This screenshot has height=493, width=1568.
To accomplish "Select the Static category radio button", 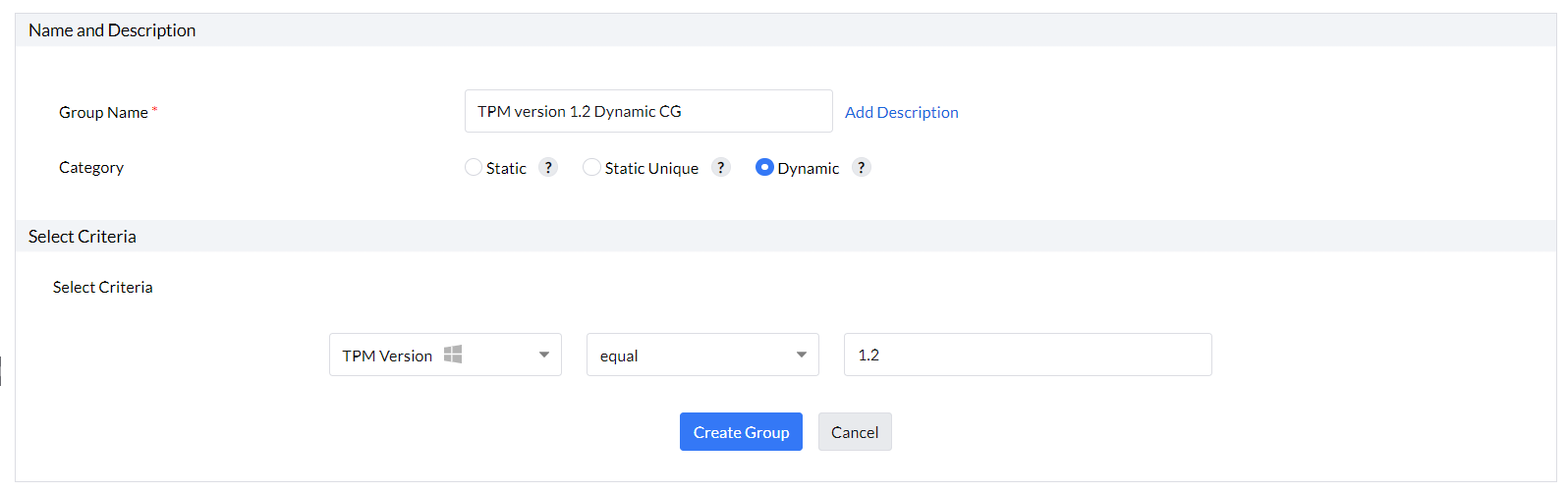I will click(x=474, y=168).
